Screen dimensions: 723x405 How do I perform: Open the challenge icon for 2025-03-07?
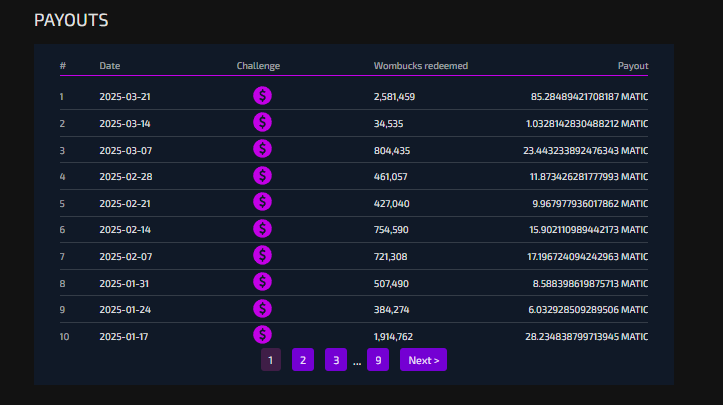tap(262, 149)
